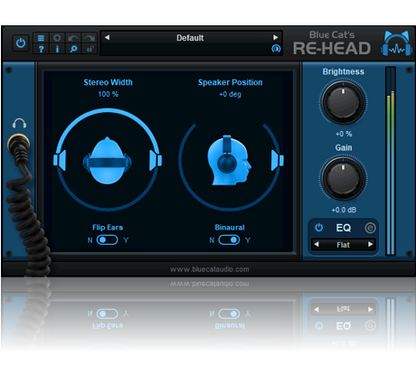The image size is (416, 376).
Task: Open the main menu icon
Action: pos(41,38)
